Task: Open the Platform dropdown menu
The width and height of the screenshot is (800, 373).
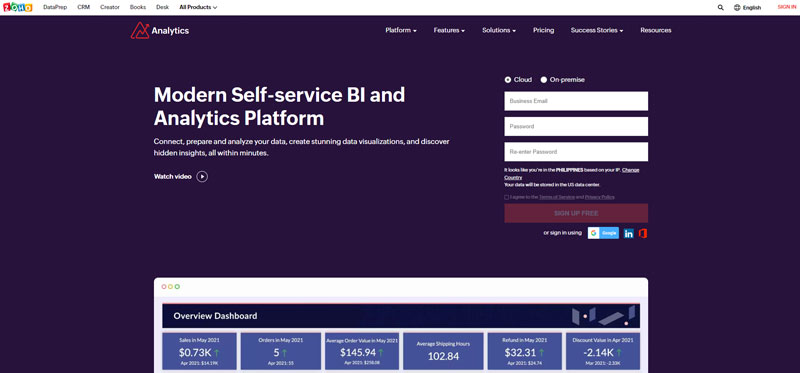Action: click(x=401, y=31)
